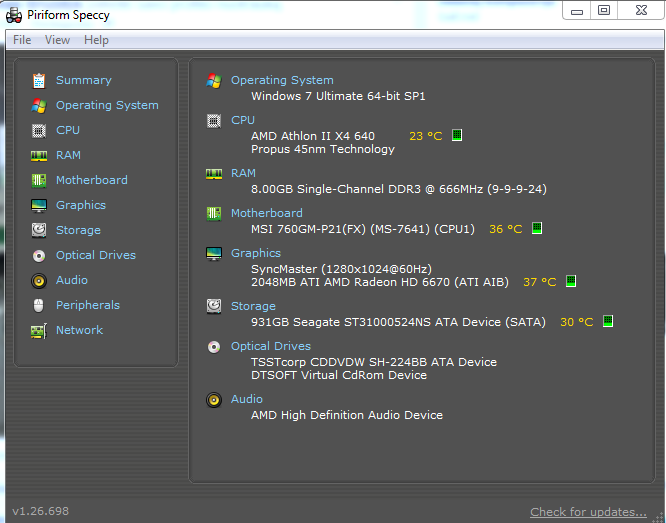Select Operating System in the sidebar list

107,105
